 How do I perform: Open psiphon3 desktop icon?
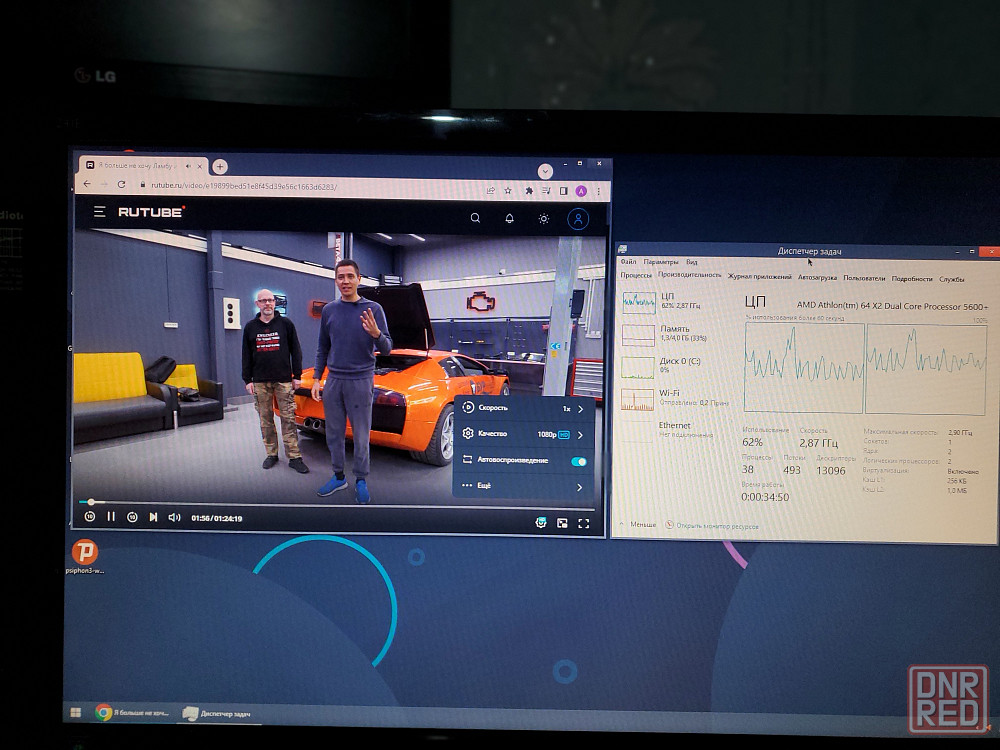pyautogui.click(x=84, y=557)
